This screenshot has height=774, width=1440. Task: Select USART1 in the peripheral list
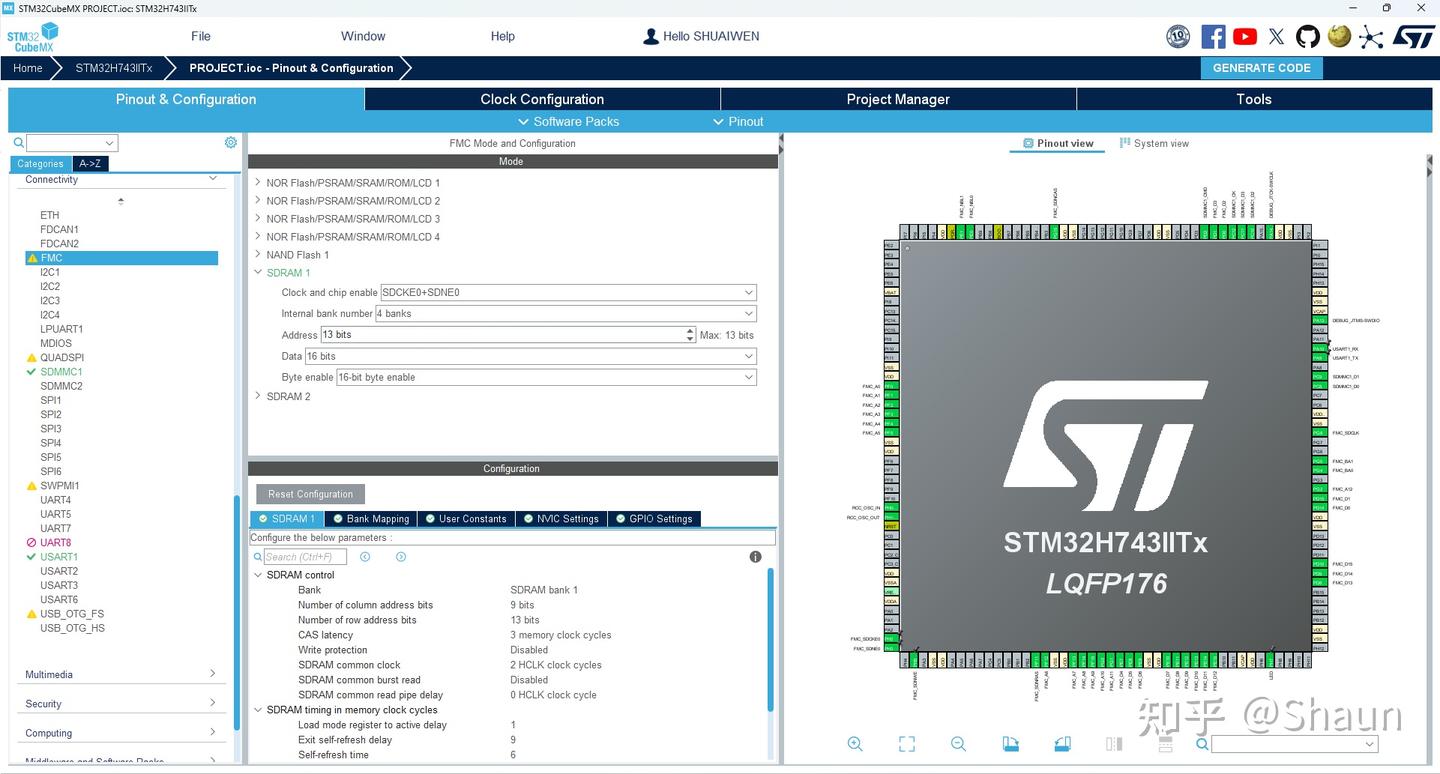pos(59,557)
